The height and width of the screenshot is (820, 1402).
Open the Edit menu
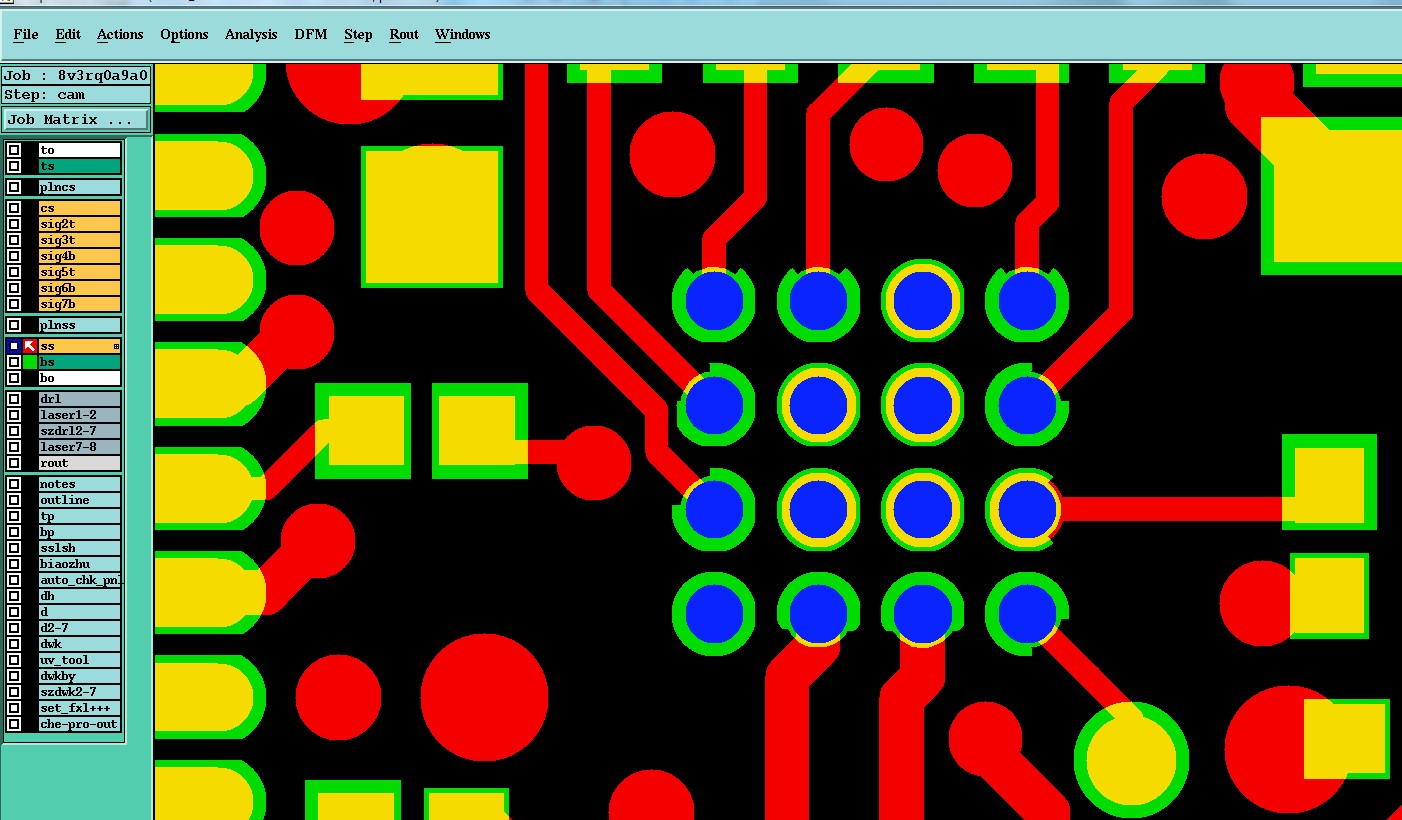coord(68,34)
